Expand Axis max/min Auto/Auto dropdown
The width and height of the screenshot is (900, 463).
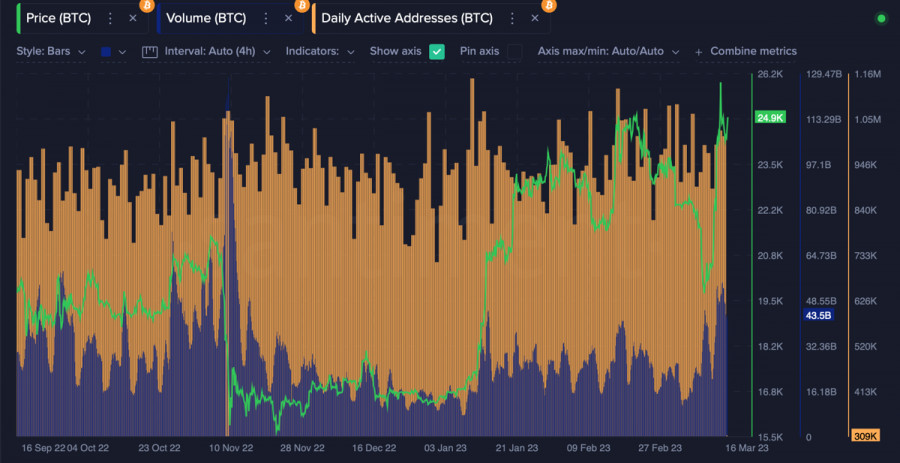pos(608,51)
